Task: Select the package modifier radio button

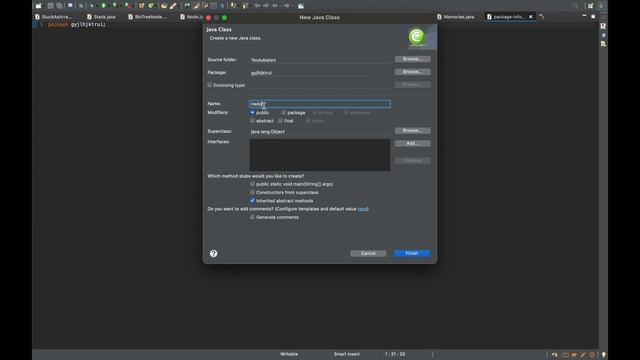Action: click(x=283, y=112)
